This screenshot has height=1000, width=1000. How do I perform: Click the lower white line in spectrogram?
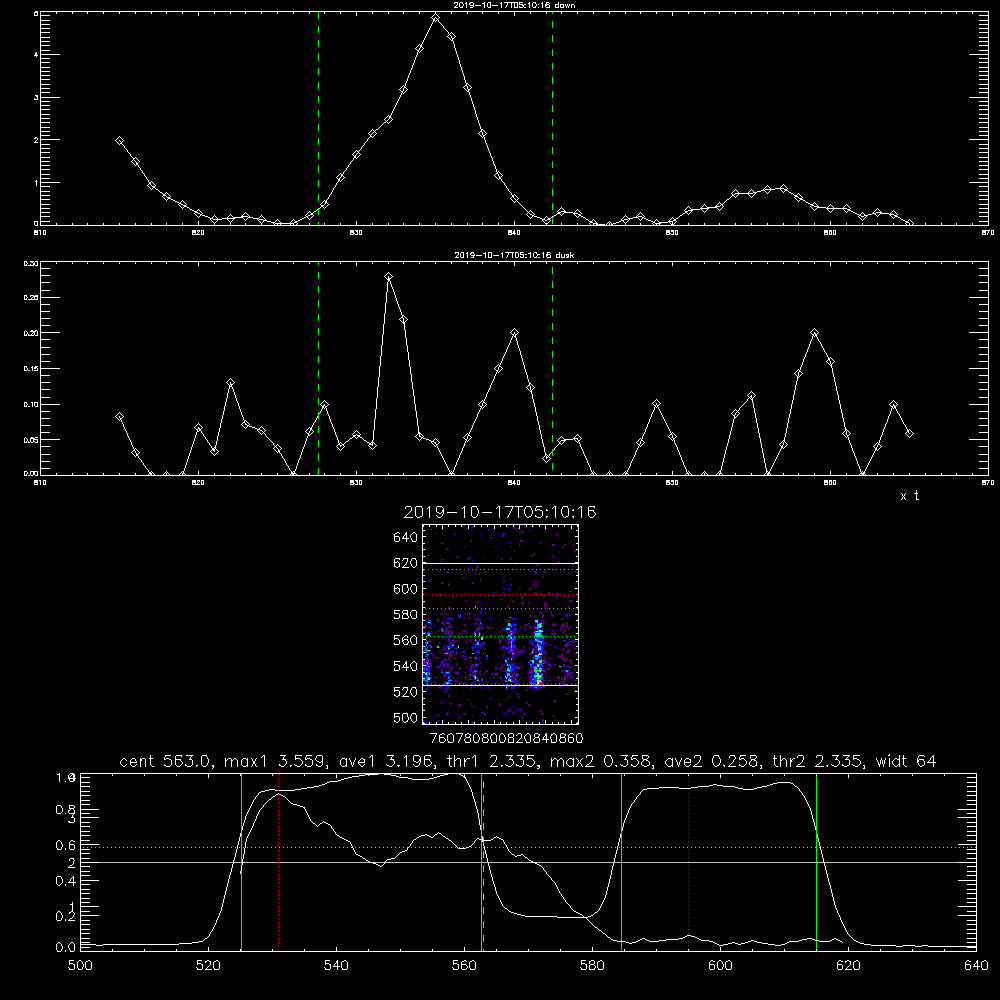point(501,685)
